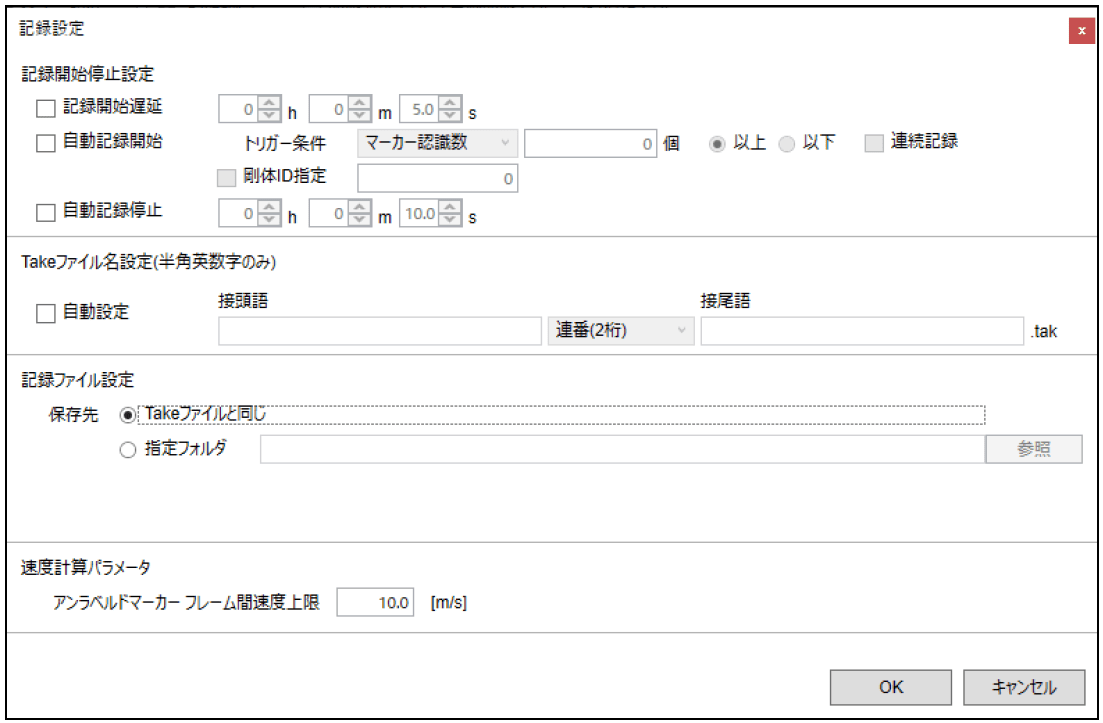1103x723 pixels.
Task: Increase 記録開始遅延 seconds with up arrow
Action: coord(450,103)
